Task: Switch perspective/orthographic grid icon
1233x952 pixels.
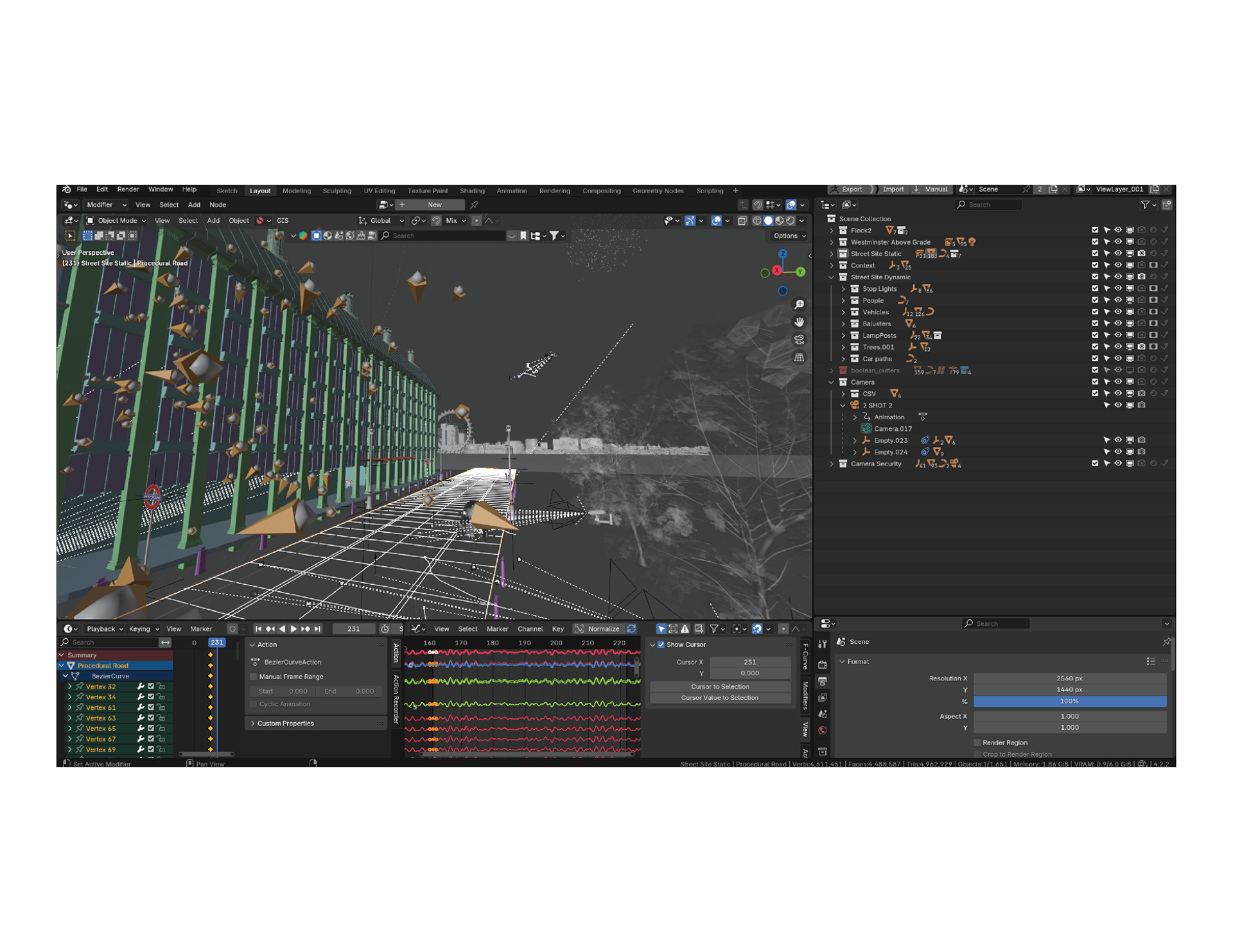Action: pyautogui.click(x=799, y=358)
